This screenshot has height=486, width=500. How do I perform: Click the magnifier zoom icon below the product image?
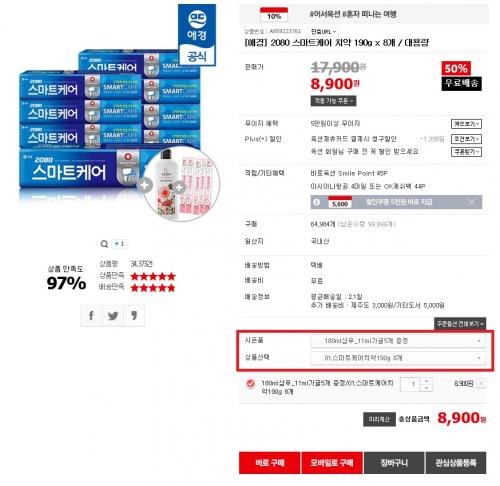[104, 244]
